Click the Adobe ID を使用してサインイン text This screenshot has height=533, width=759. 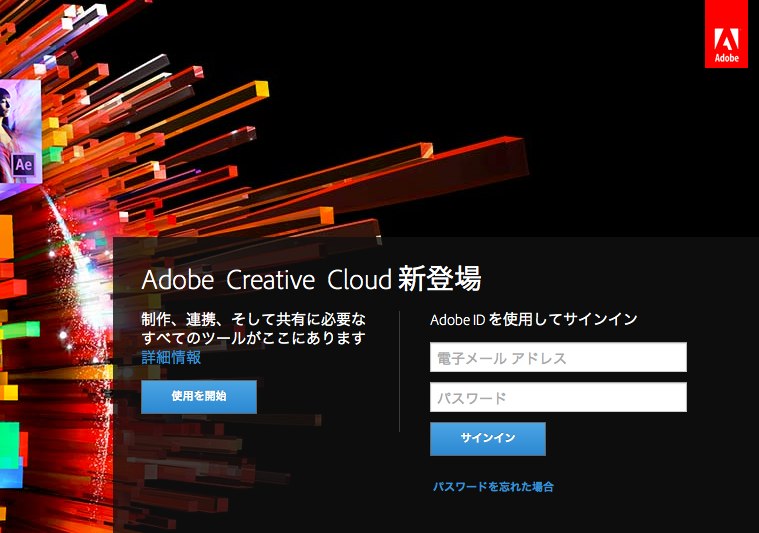[x=533, y=320]
